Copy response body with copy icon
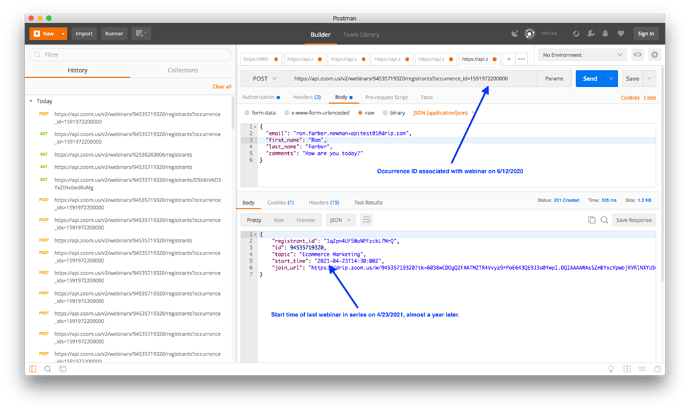Viewport: 690px width, 411px height. coord(591,220)
